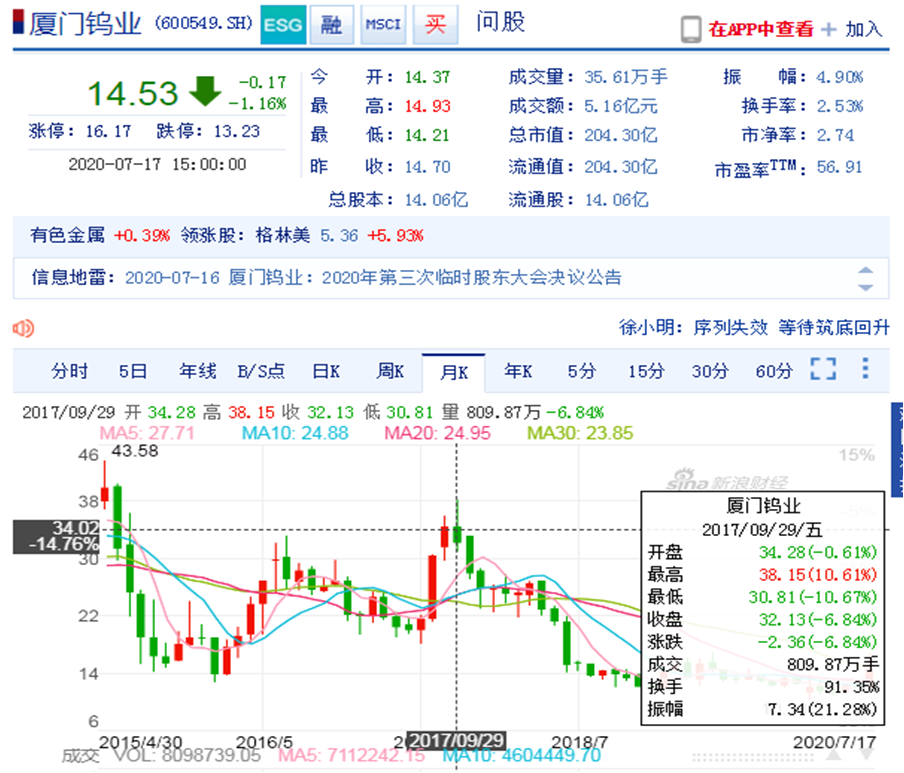Switch to the 周K chart tab
The image size is (904, 773).
click(x=390, y=371)
